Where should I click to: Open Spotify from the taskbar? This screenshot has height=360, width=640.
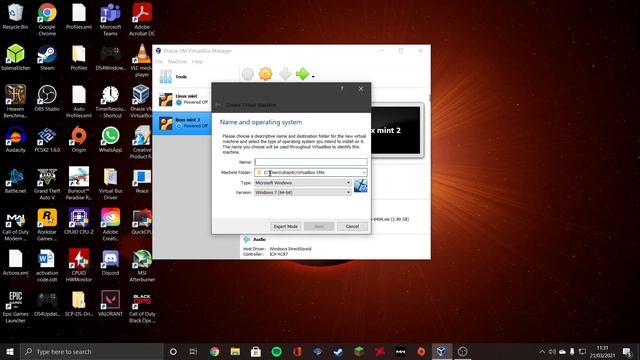[x=276, y=352]
